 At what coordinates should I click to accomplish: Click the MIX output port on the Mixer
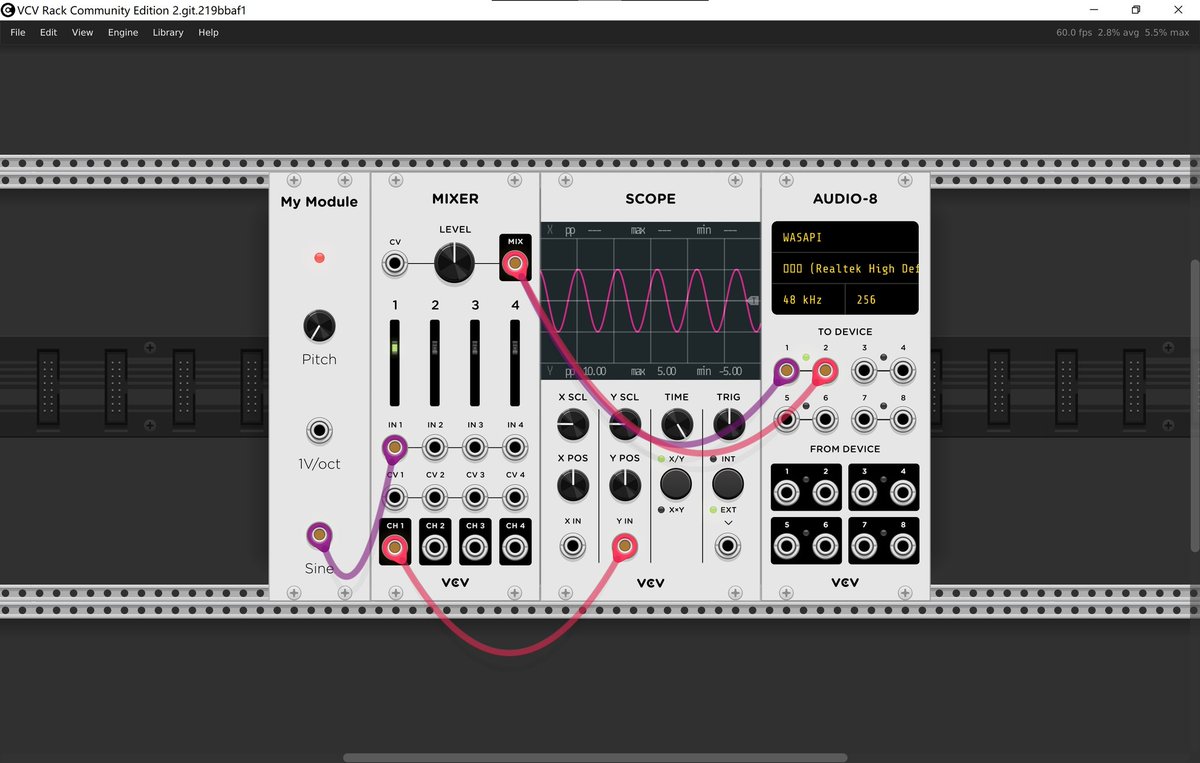[x=514, y=262]
